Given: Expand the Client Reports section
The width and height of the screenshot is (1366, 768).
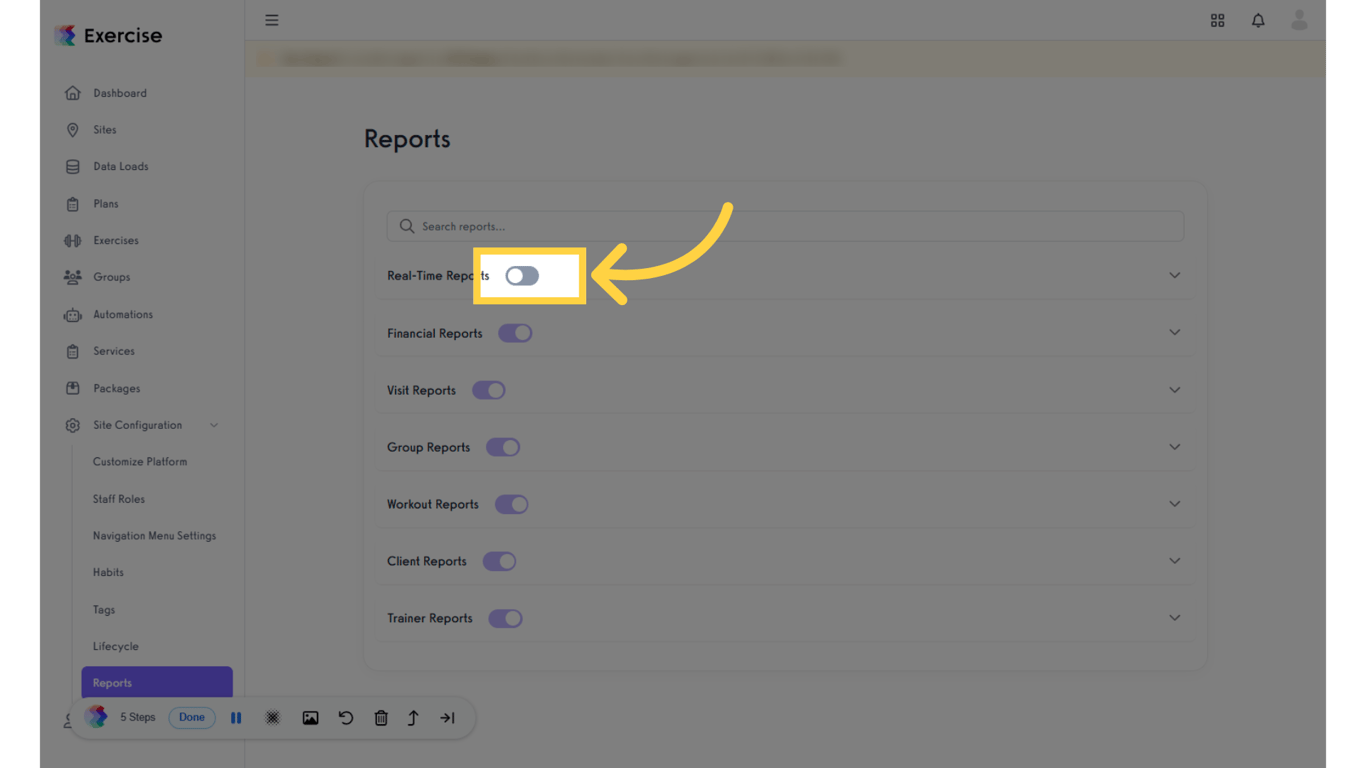Looking at the screenshot, I should (x=1174, y=561).
